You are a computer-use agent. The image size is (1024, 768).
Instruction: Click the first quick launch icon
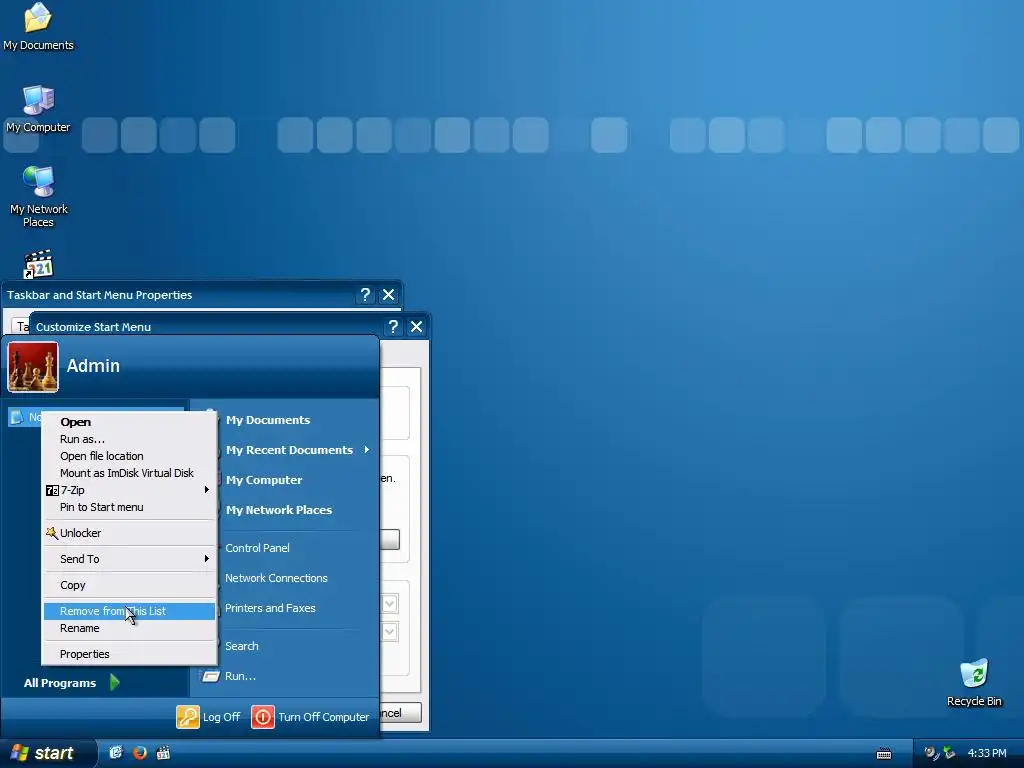tap(116, 753)
